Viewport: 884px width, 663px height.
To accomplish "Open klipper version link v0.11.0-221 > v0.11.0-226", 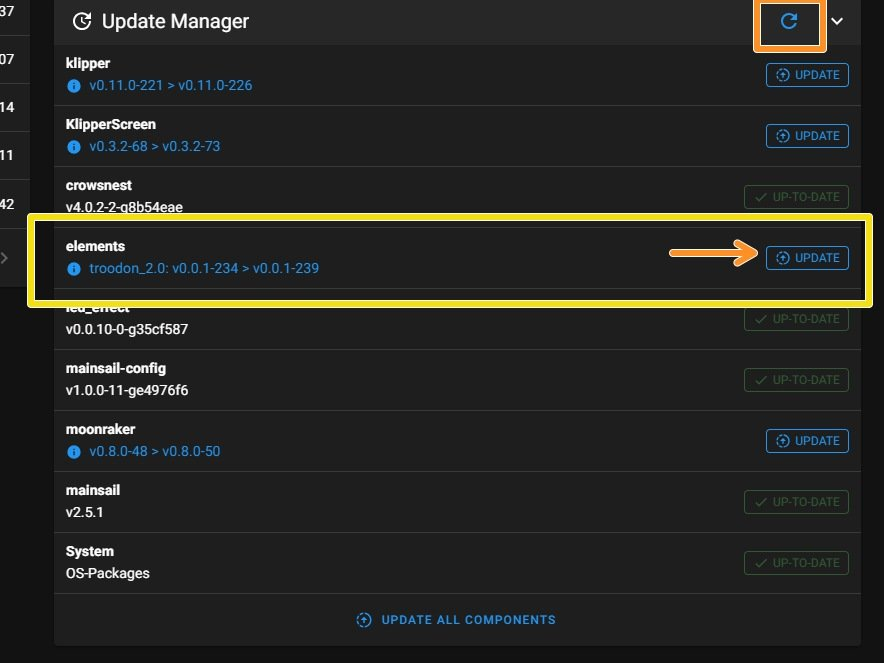I will [171, 85].
